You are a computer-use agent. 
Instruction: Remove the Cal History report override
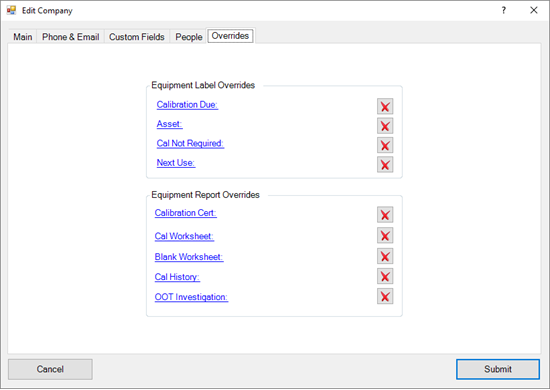[385, 276]
